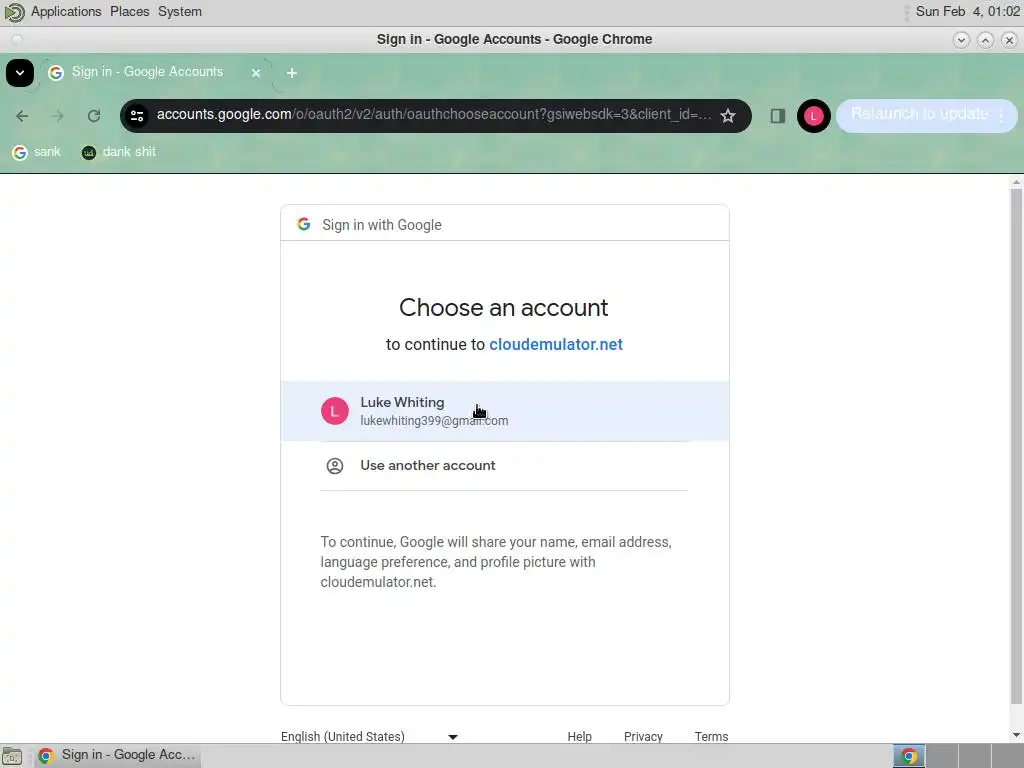Viewport: 1024px width, 768px height.
Task: Close the Sign in - Google Accounts tab
Action: pos(256,72)
